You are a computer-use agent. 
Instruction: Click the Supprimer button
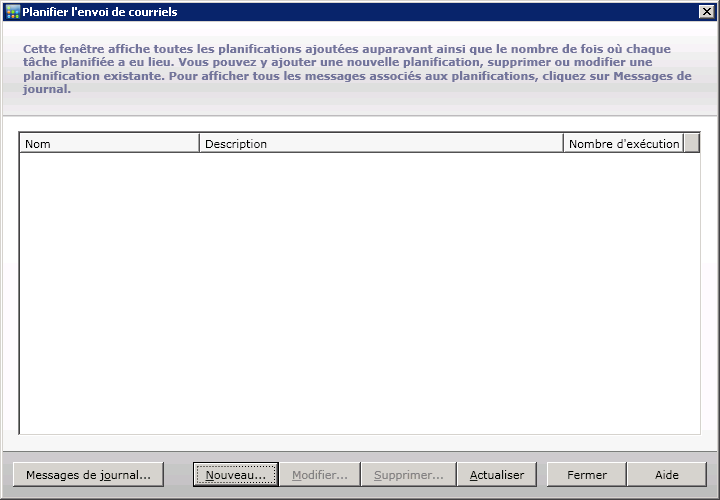point(409,474)
